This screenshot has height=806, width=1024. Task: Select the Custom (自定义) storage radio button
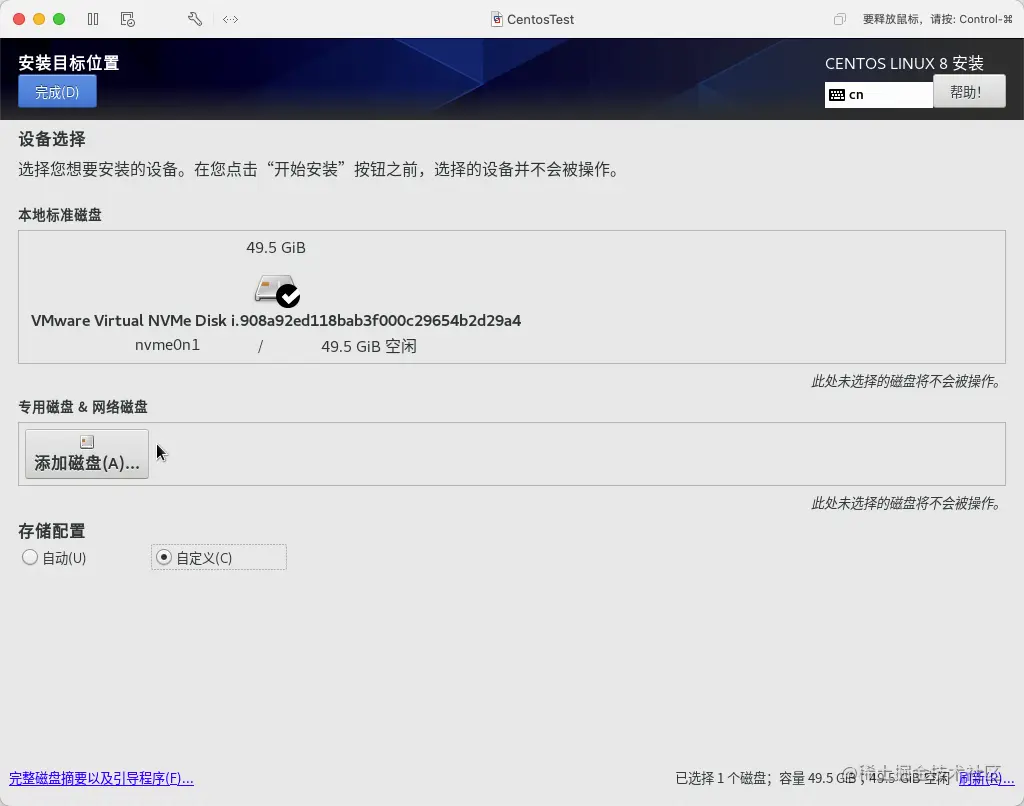(x=164, y=557)
